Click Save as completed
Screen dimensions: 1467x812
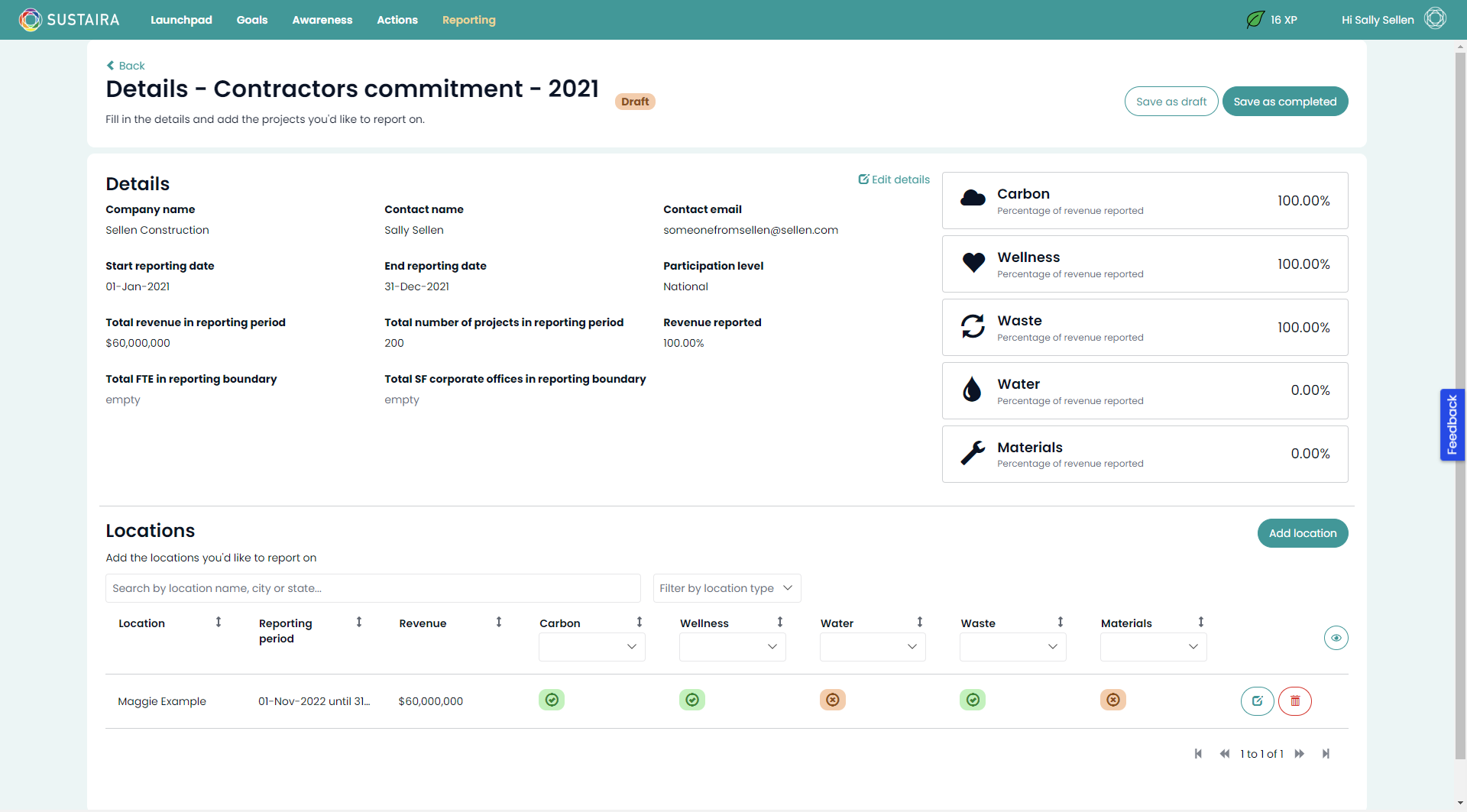[1284, 101]
